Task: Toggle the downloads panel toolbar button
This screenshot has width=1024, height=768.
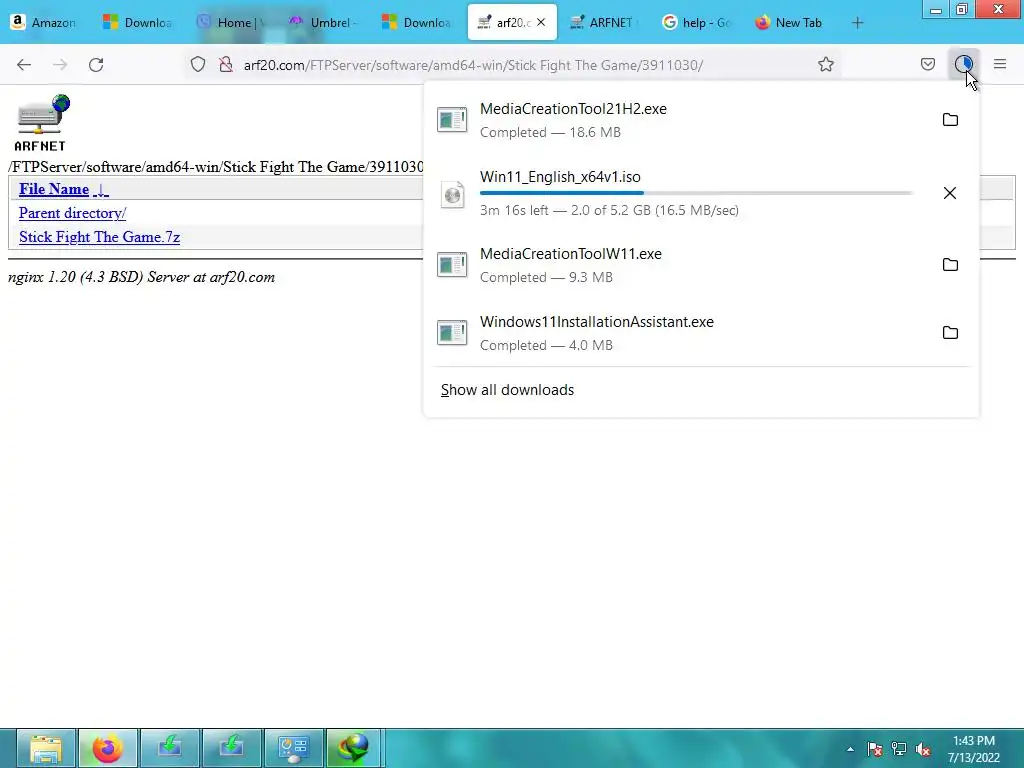Action: coord(963,64)
